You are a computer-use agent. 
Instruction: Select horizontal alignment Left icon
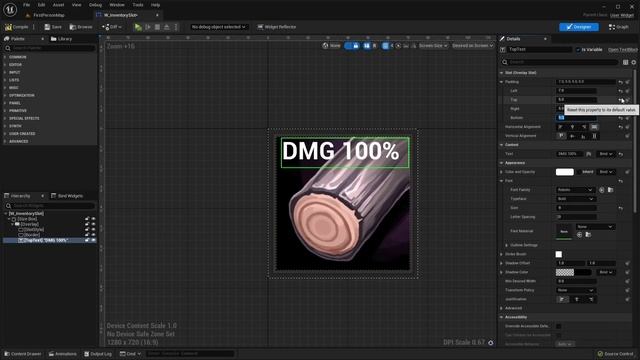click(561, 127)
